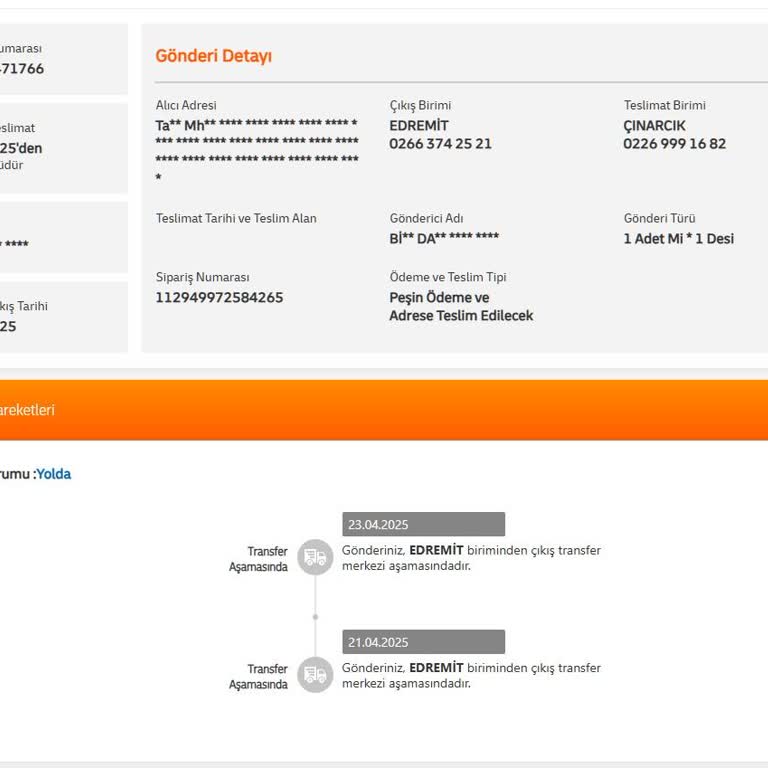
Task: Click Transfer Aşamasında label for 23.04.2025
Action: [258, 559]
